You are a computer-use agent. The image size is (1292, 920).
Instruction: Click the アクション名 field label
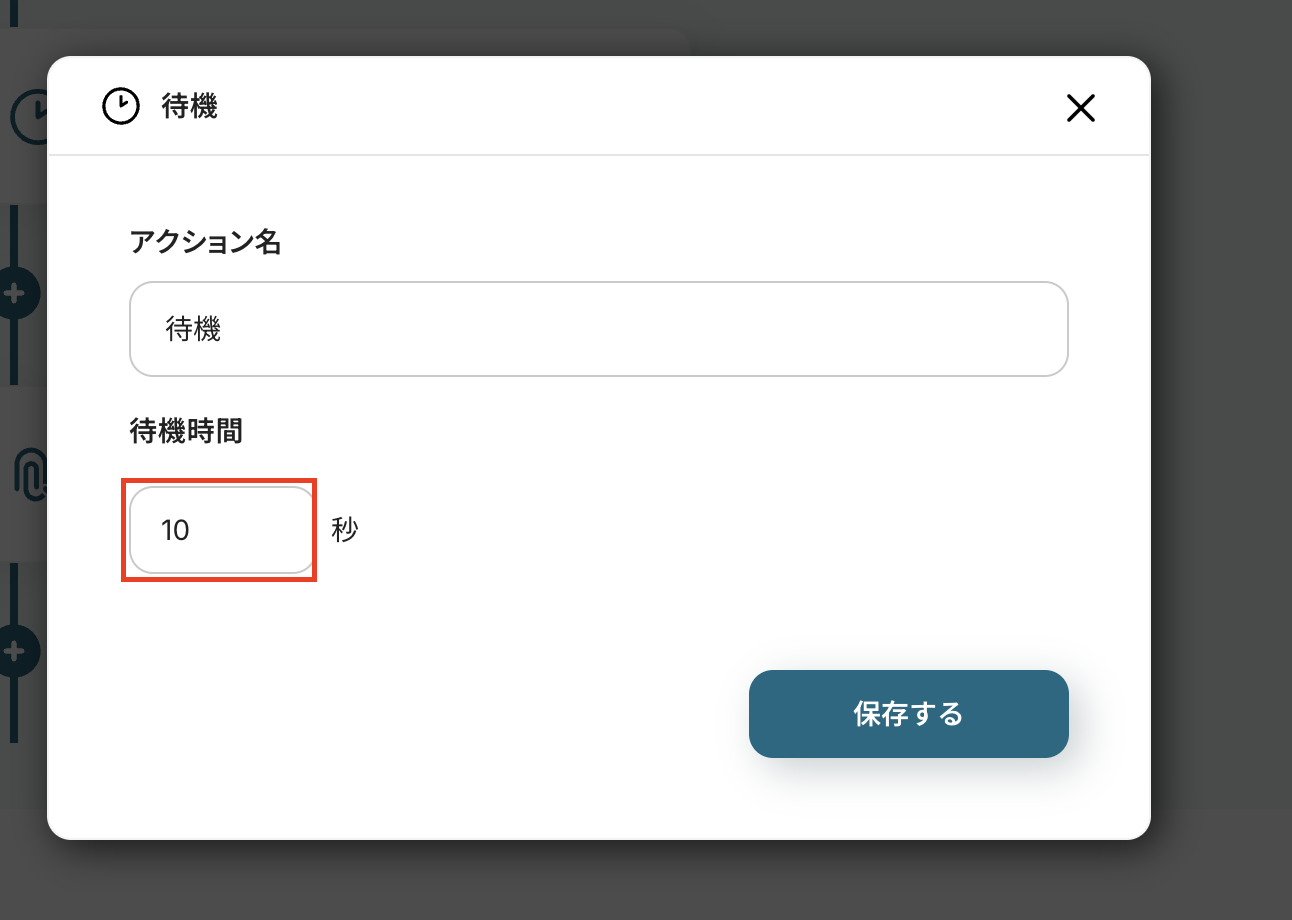[x=205, y=241]
